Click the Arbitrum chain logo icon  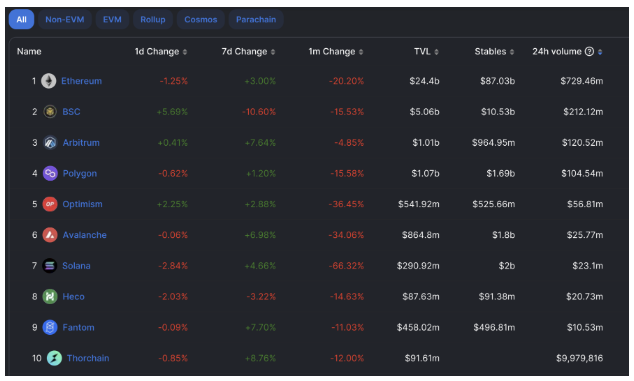coord(50,142)
